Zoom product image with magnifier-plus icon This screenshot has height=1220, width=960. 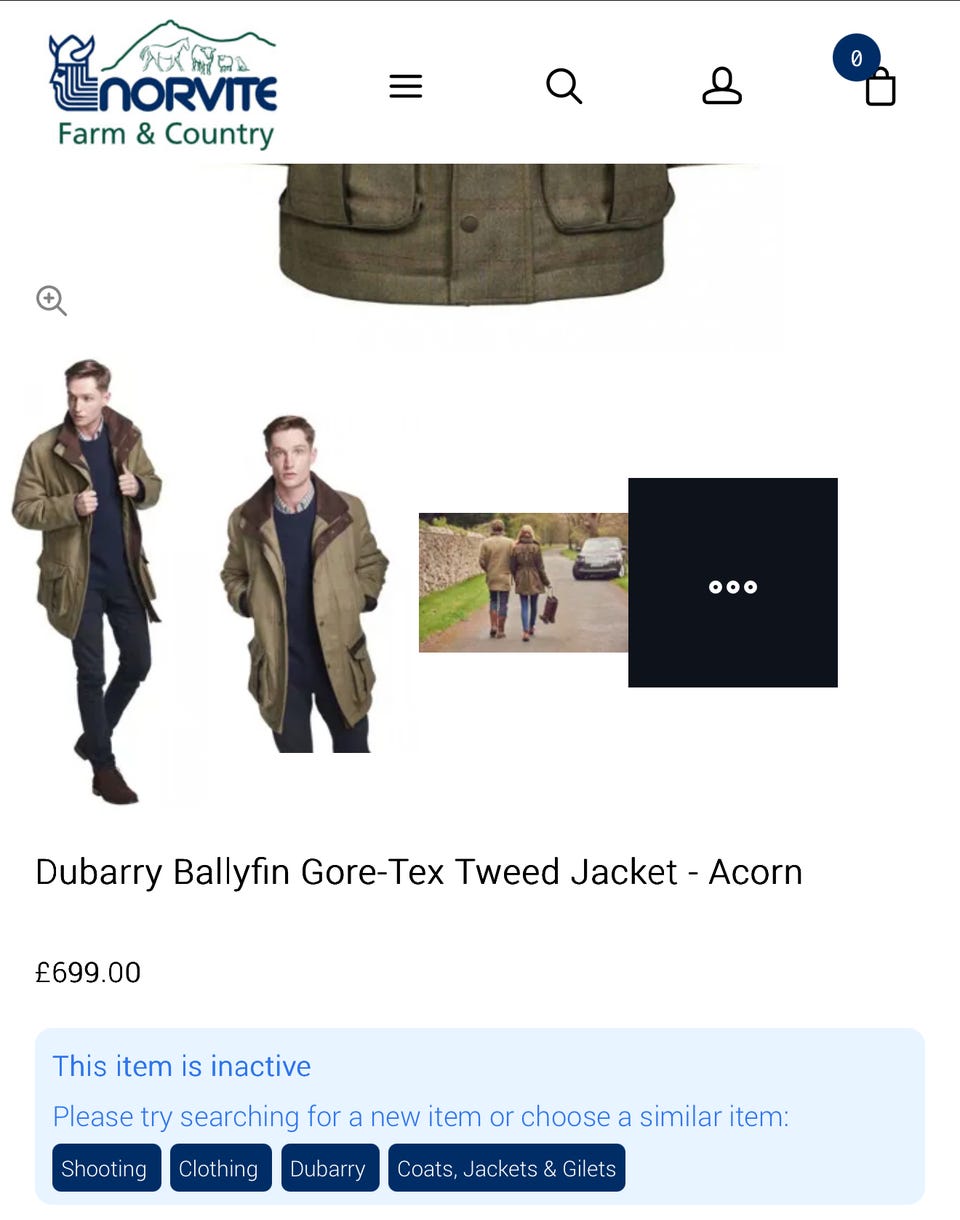click(51, 300)
